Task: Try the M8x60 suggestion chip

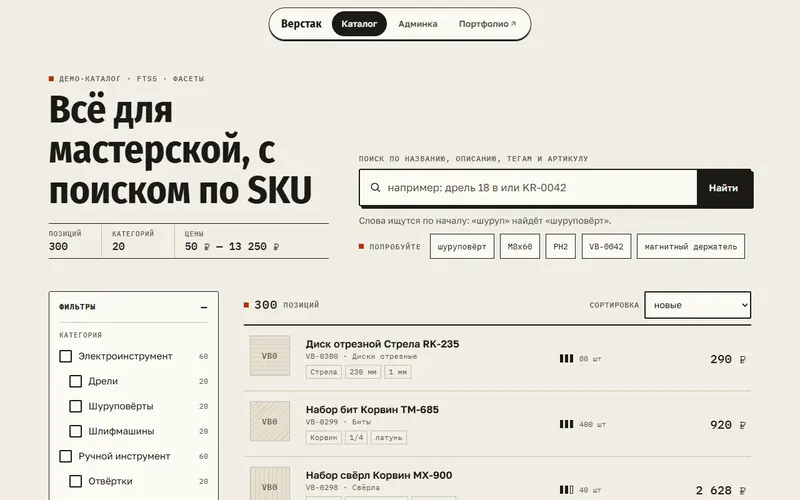Action: point(520,246)
